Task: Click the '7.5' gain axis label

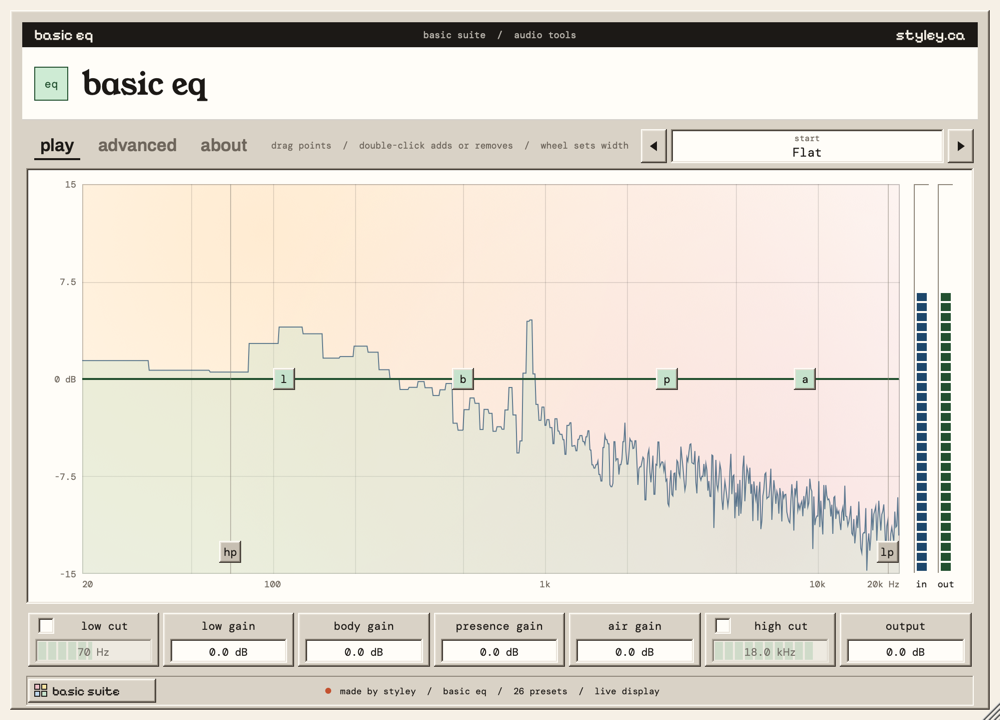Action: tap(68, 282)
